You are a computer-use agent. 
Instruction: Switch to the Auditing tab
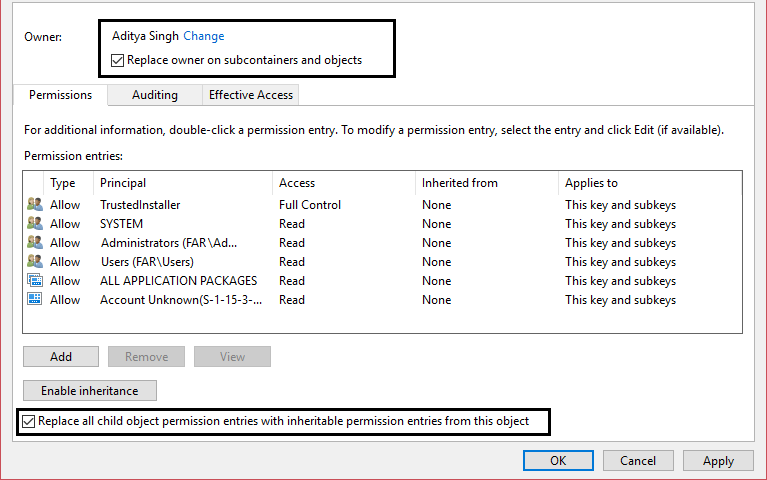point(155,95)
